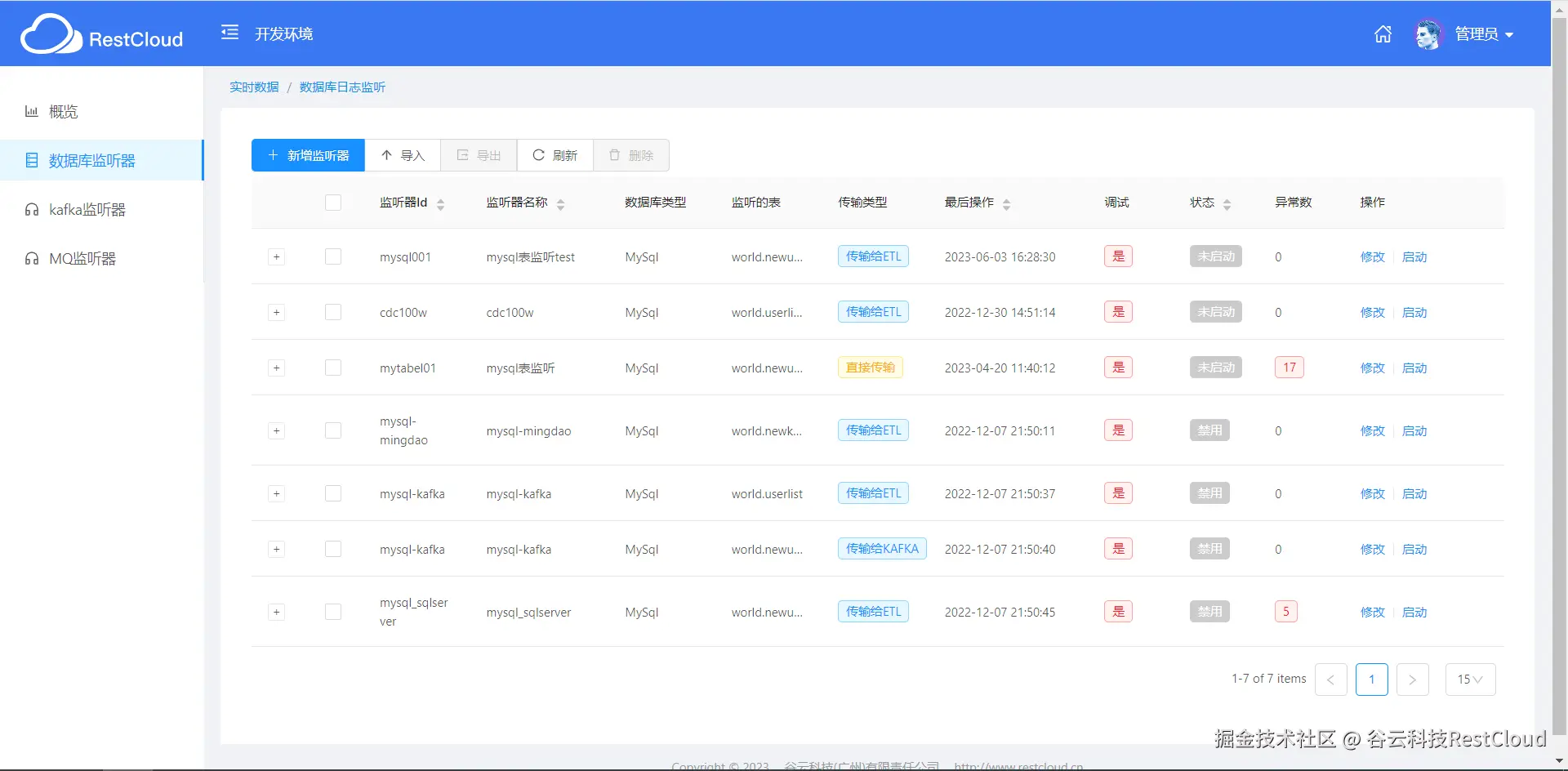1568x771 pixels.
Task: Click 启动 for the mysql001 listener
Action: coord(1414,257)
